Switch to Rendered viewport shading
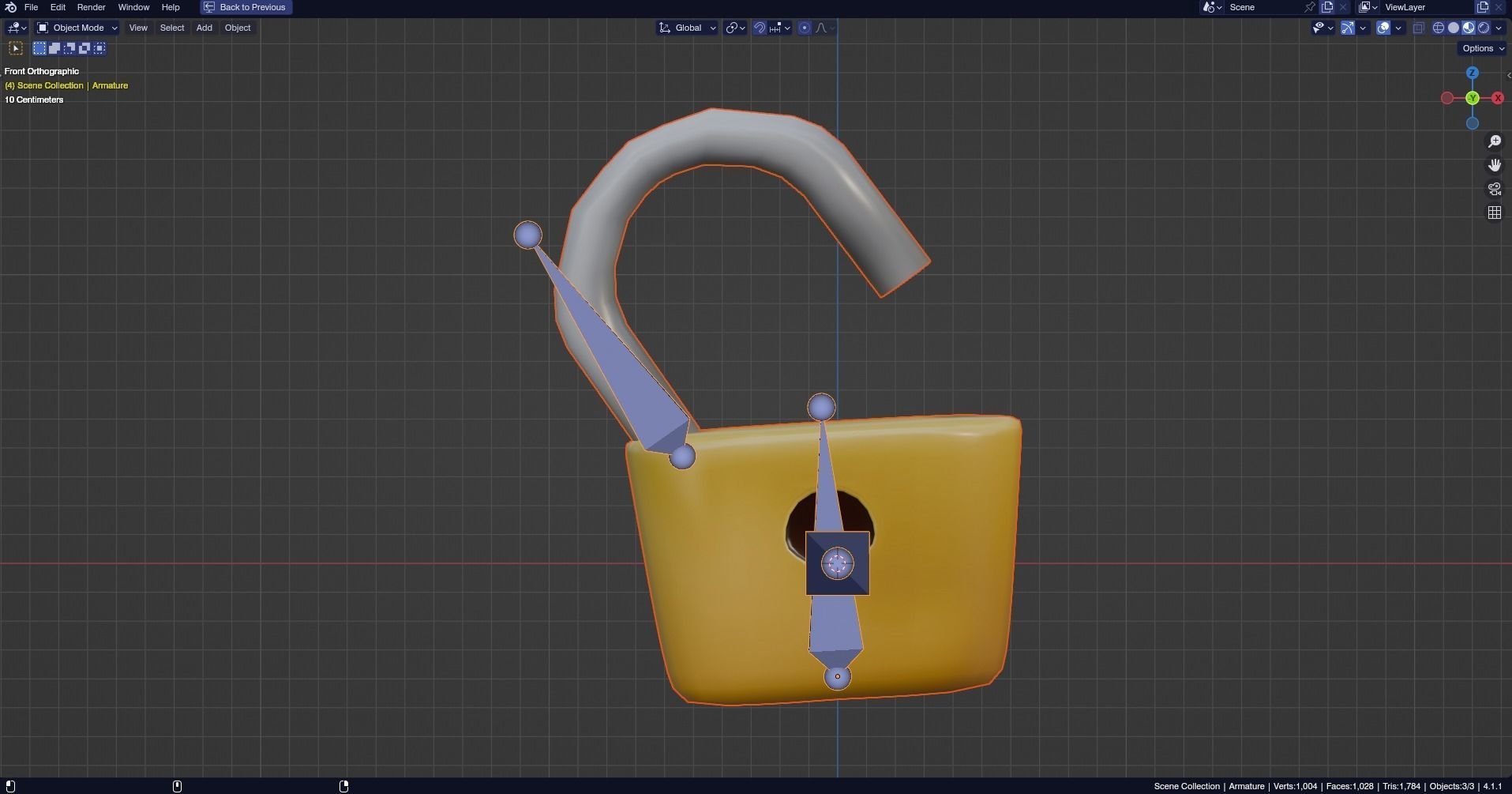 tap(1484, 28)
